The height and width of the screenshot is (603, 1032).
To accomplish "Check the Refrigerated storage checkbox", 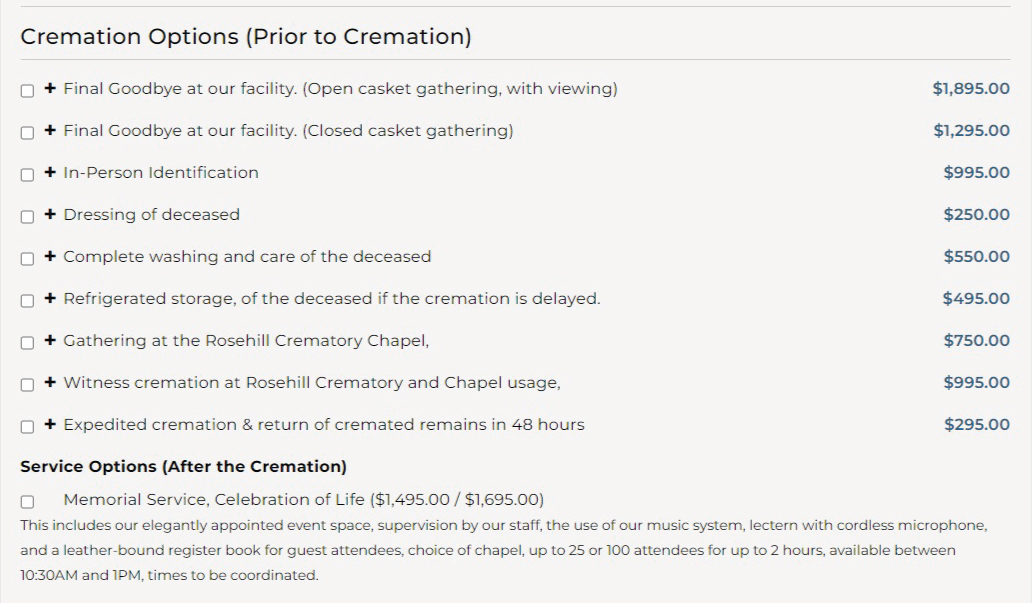I will 28,300.
